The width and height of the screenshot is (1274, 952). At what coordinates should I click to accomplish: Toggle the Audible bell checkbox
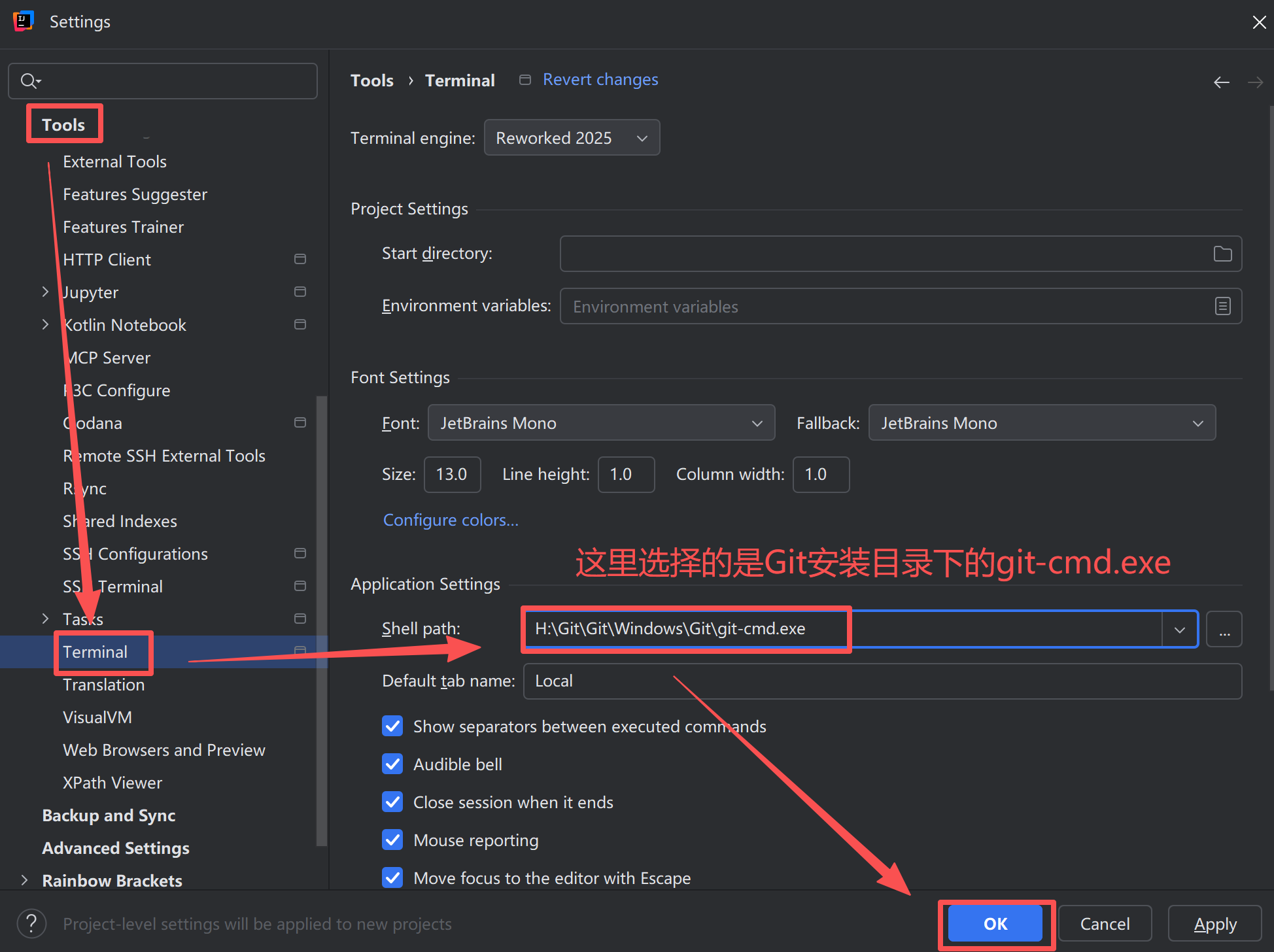392,764
